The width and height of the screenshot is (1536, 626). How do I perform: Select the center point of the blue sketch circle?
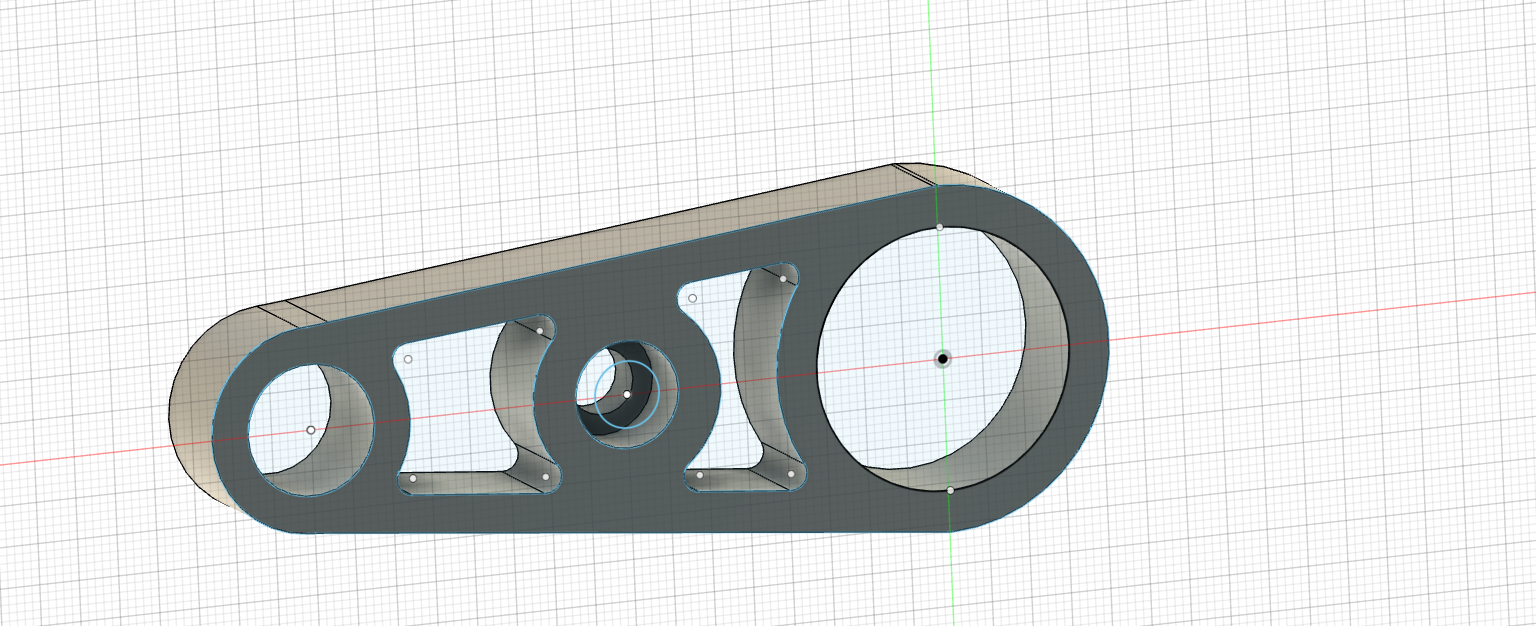pyautogui.click(x=627, y=394)
